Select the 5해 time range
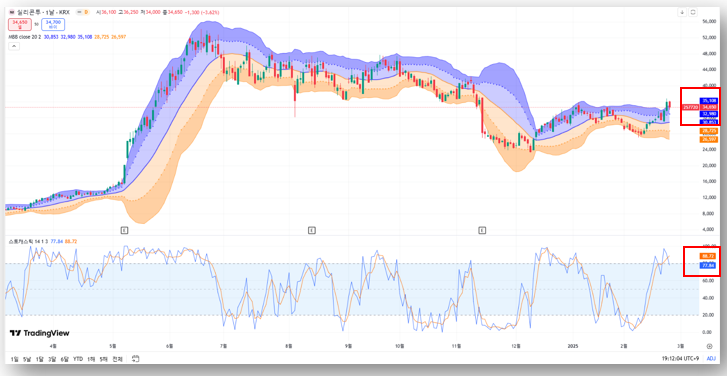 coord(103,359)
